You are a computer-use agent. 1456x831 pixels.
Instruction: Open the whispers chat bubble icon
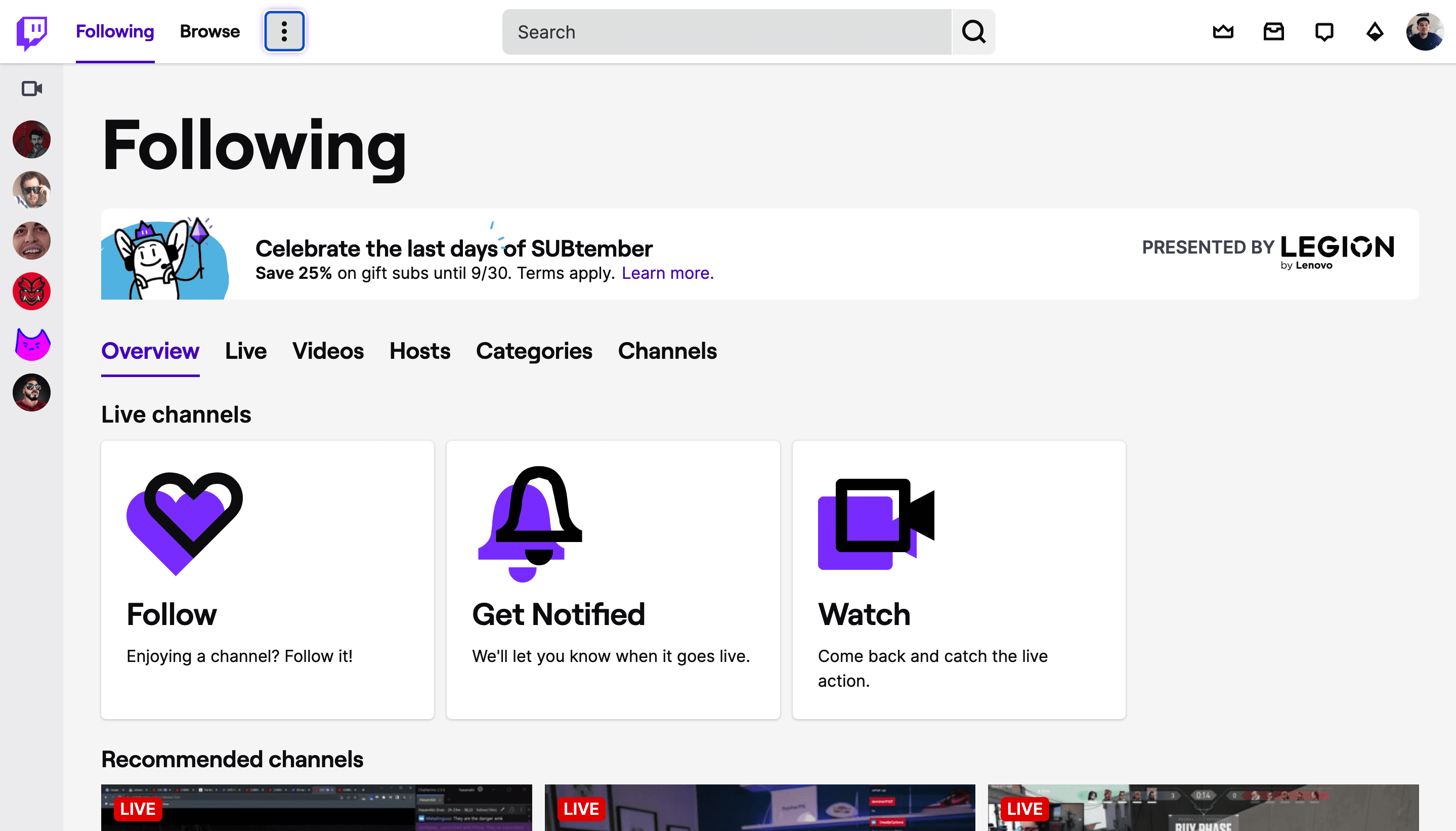[1324, 31]
